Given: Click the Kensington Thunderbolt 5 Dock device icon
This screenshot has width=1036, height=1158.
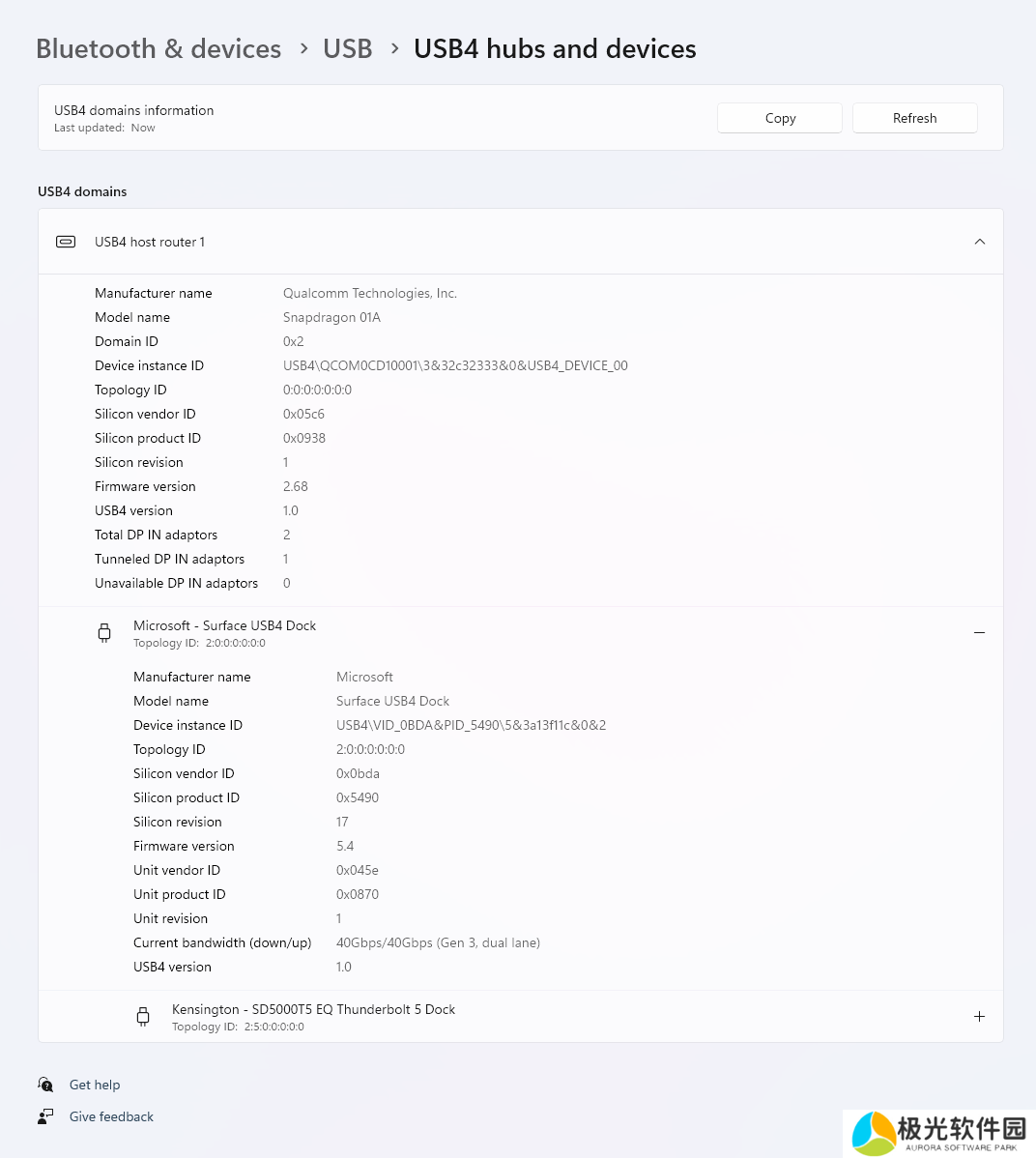Looking at the screenshot, I should [x=143, y=1017].
